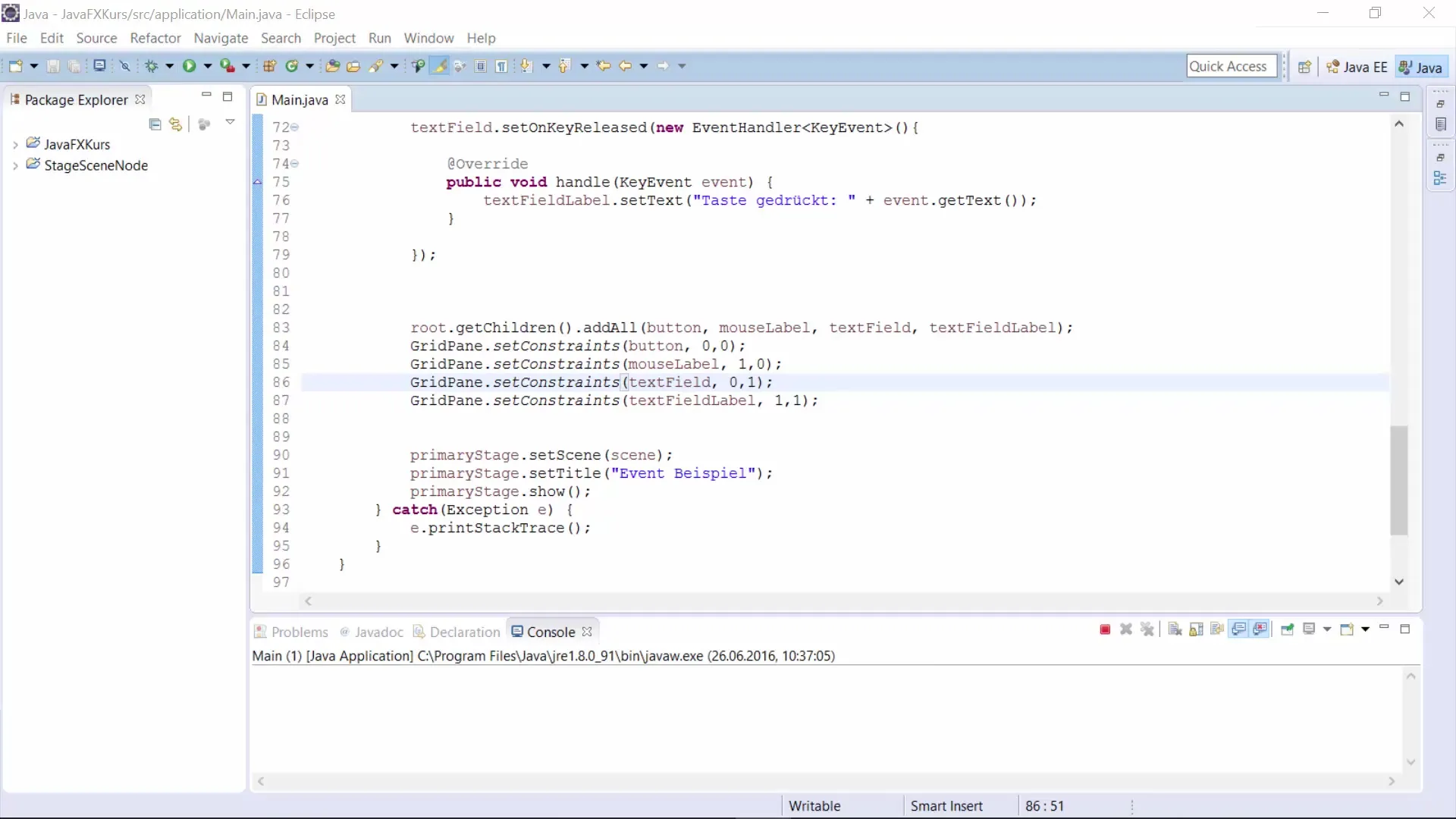Click the Next Annotation icon
The height and width of the screenshot is (819, 1456).
click(x=526, y=66)
